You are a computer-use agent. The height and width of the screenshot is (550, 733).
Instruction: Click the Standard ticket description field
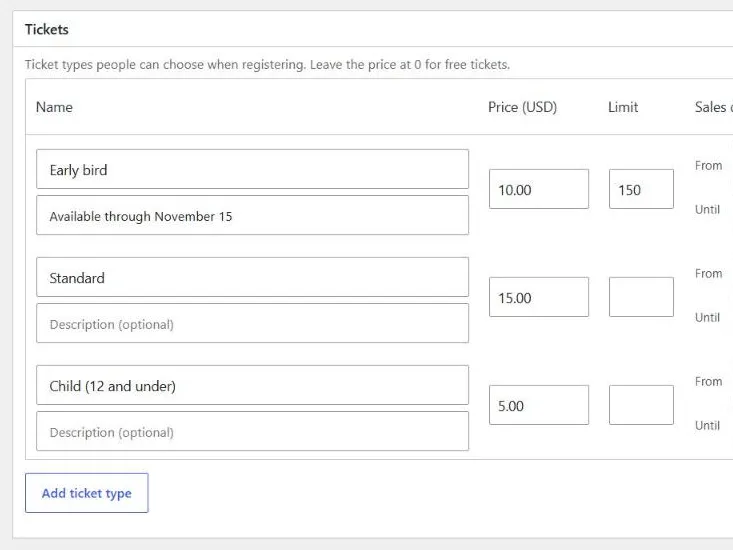pos(252,323)
